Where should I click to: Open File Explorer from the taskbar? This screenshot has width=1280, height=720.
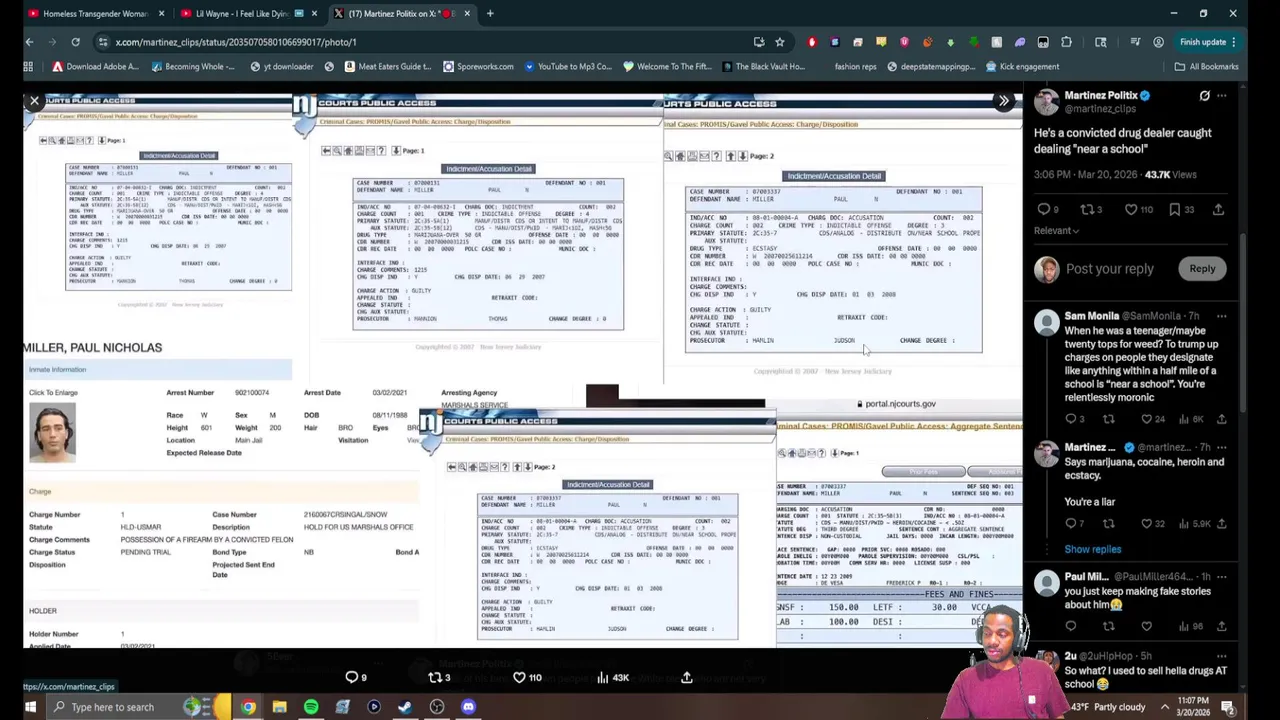click(x=279, y=707)
